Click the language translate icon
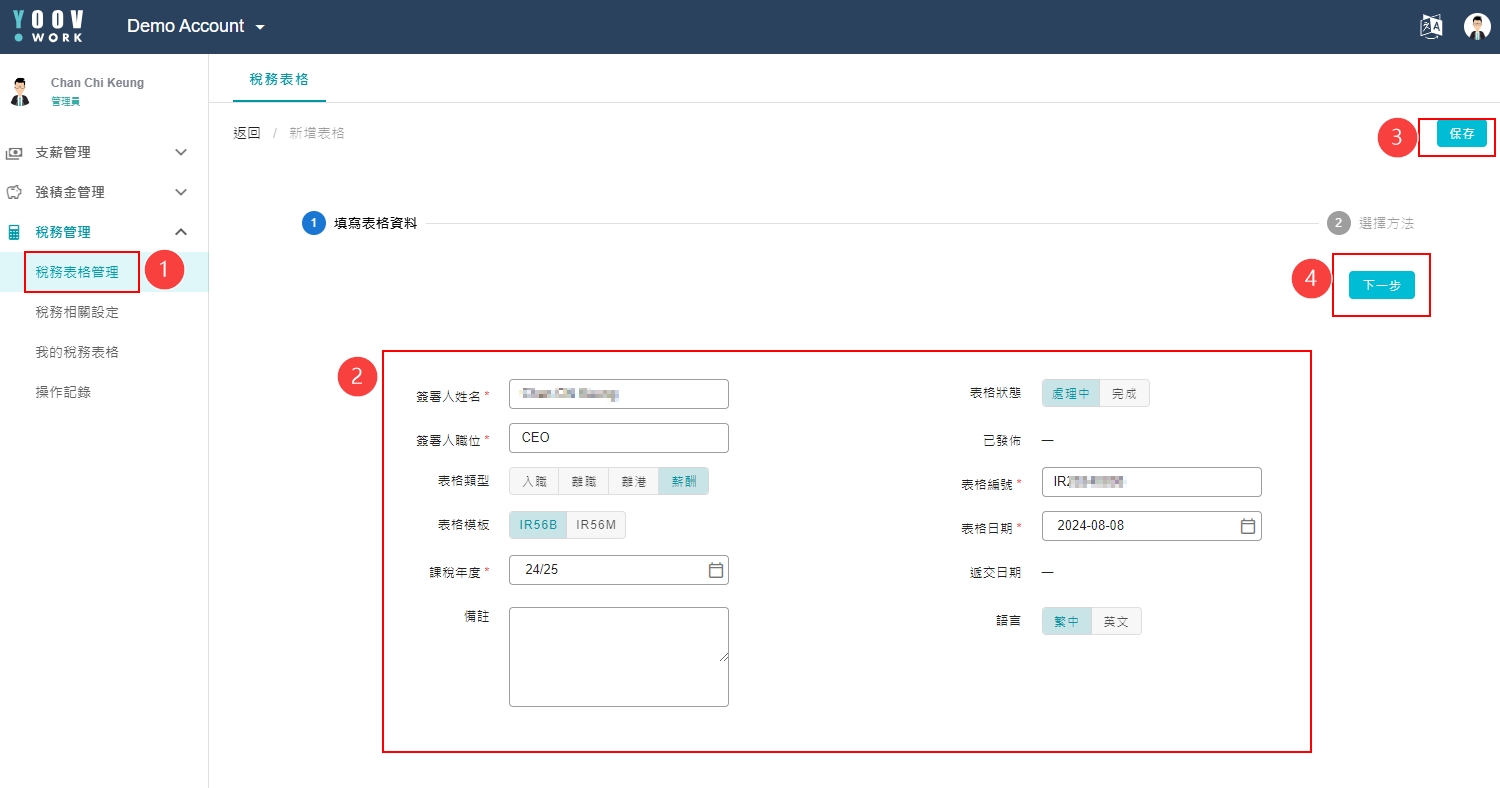This screenshot has height=788, width=1500. point(1431,27)
